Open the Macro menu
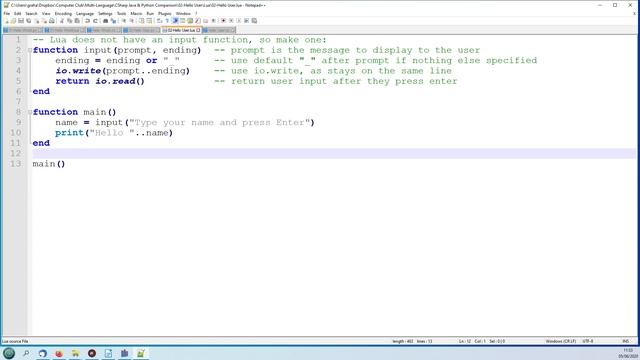This screenshot has height=360, width=640. pos(136,13)
